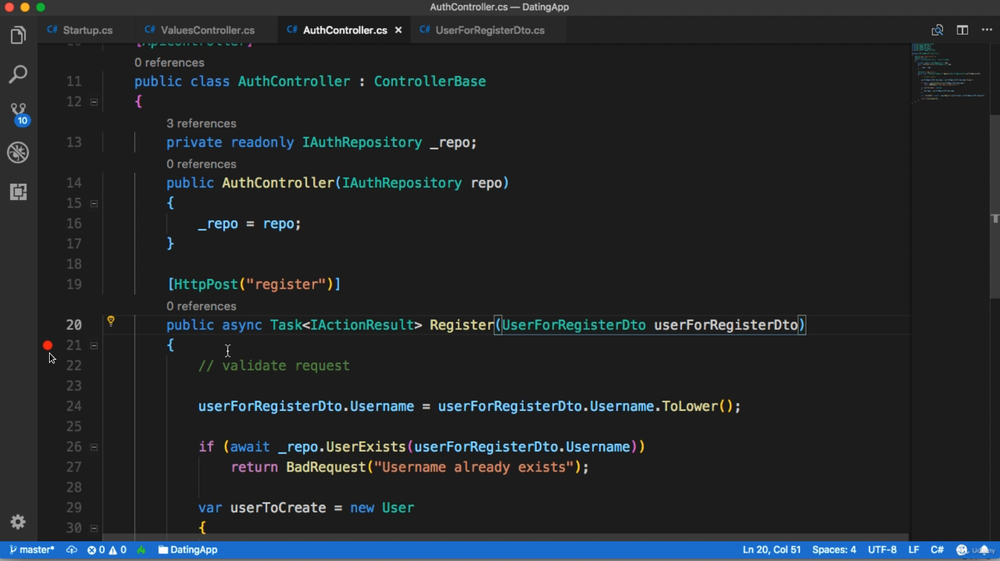Remove the red breakpoint on line 21
Viewport: 1000px width, 561px height.
(x=48, y=346)
